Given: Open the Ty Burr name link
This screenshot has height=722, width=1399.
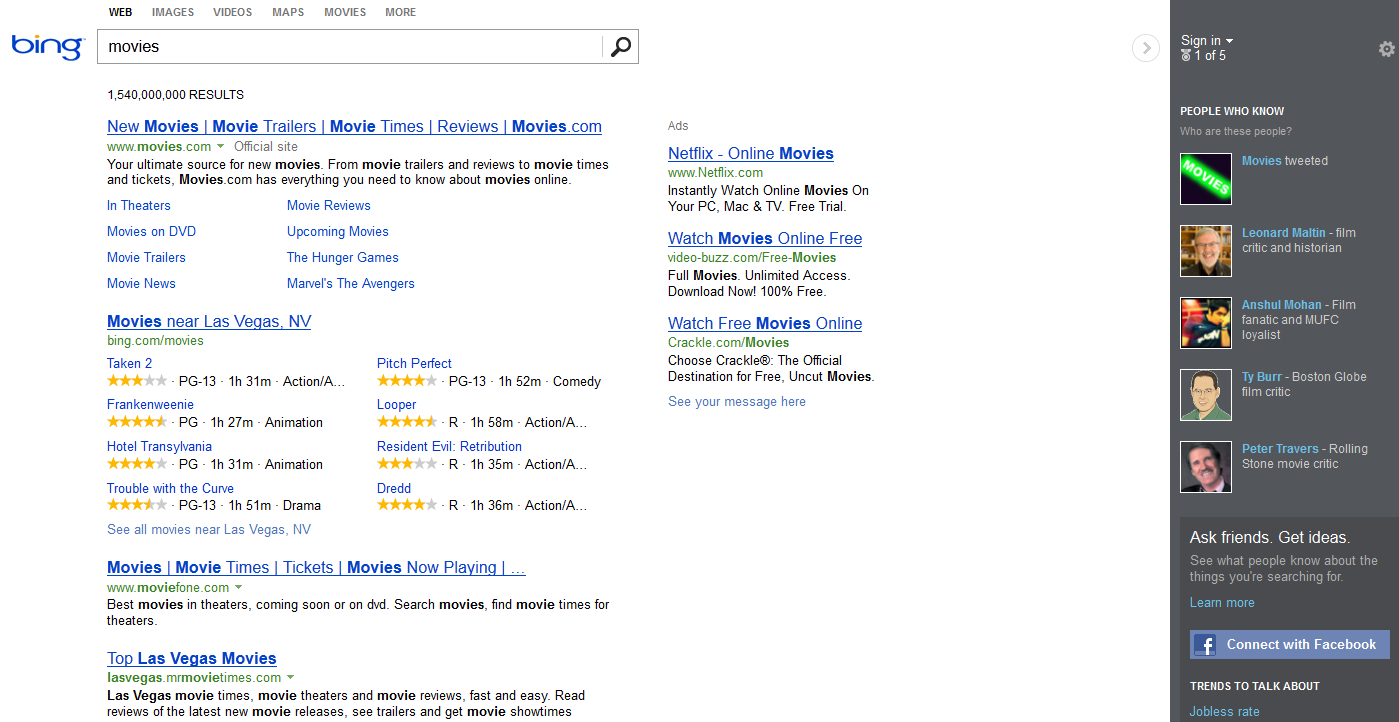Looking at the screenshot, I should tap(1262, 377).
